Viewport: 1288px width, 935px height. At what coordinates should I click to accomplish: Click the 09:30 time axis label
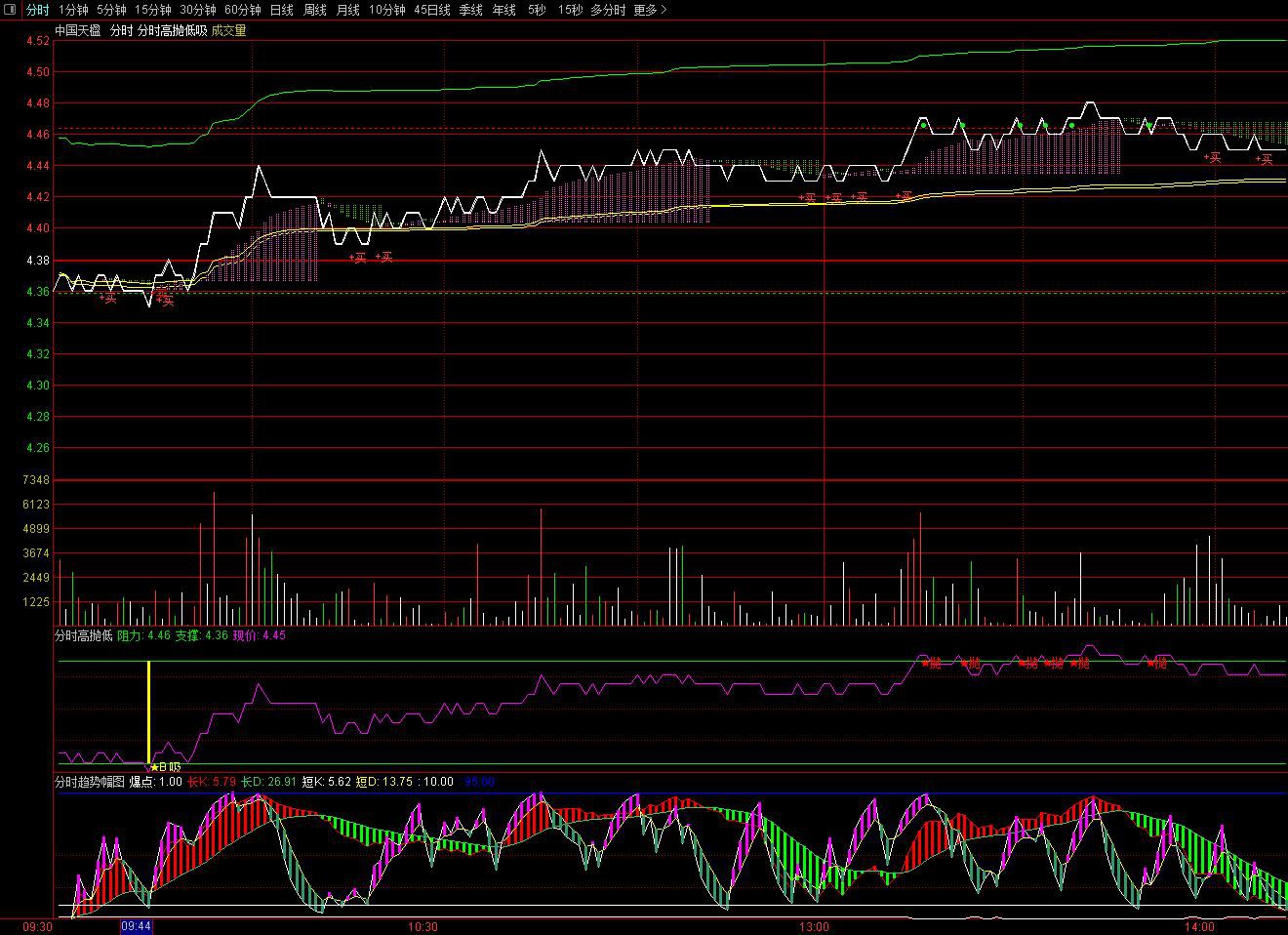click(x=37, y=927)
